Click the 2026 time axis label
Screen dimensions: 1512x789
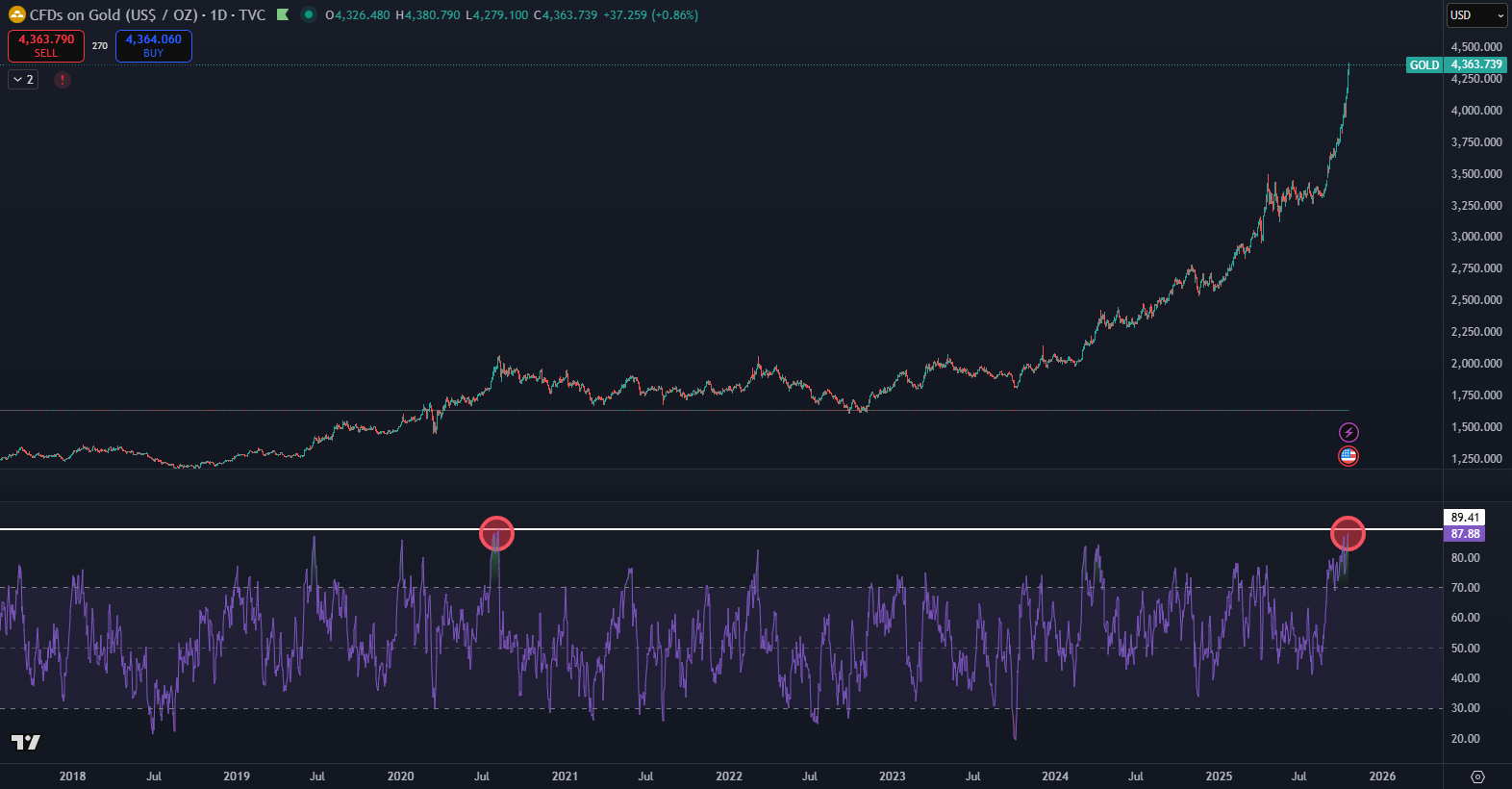1382,776
